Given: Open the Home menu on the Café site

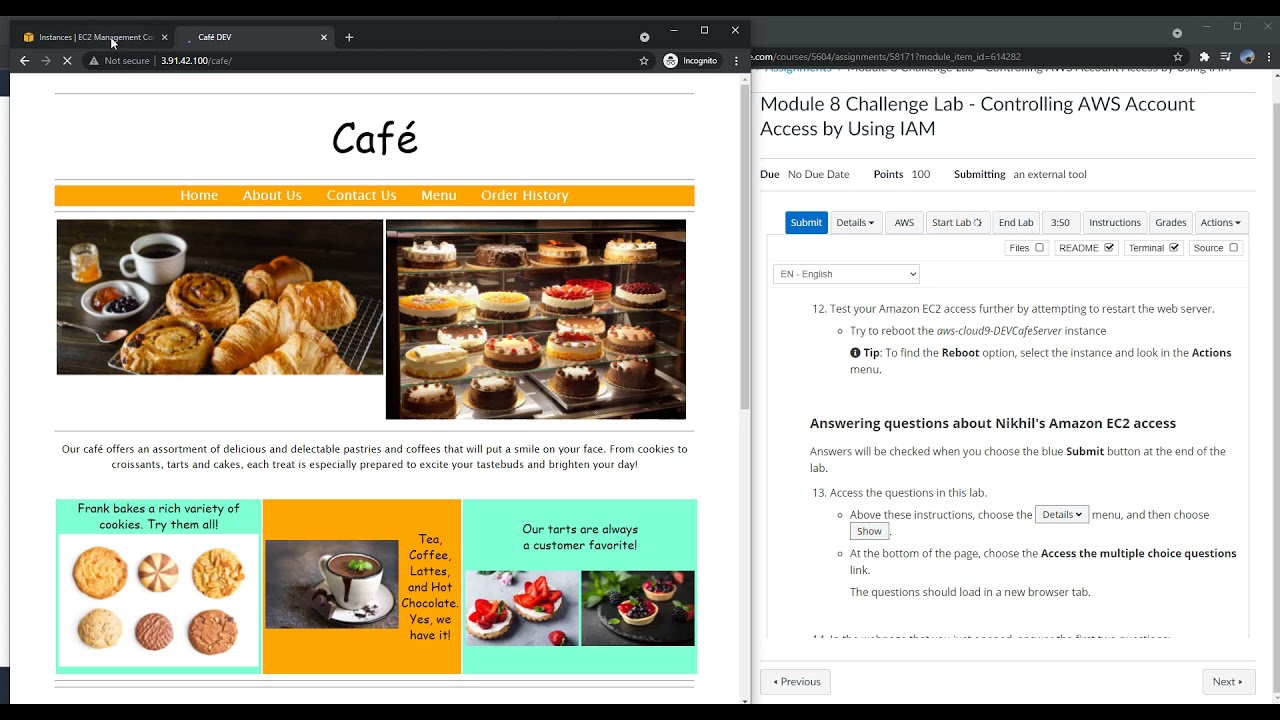Looking at the screenshot, I should pos(199,195).
